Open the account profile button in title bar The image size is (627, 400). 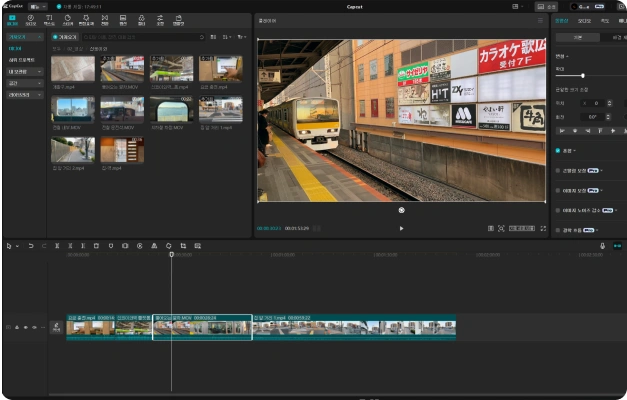tap(587, 6)
